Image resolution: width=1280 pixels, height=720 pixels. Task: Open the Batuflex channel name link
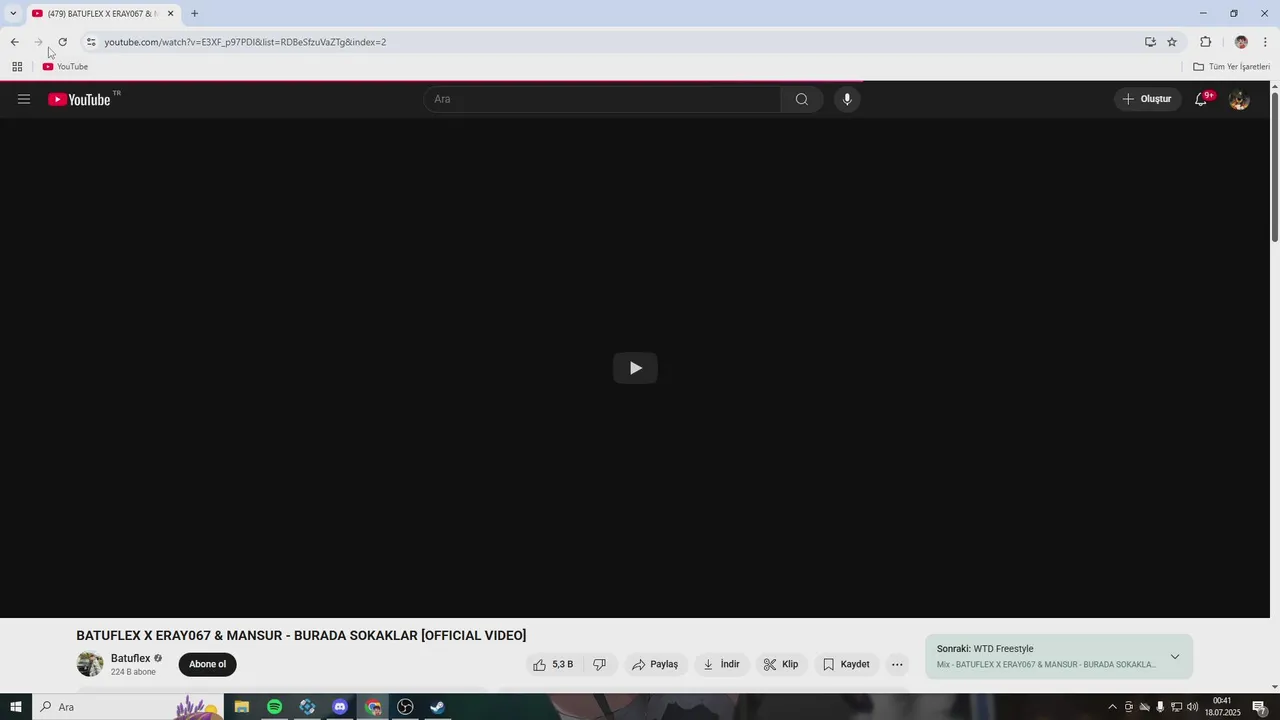[x=131, y=658]
